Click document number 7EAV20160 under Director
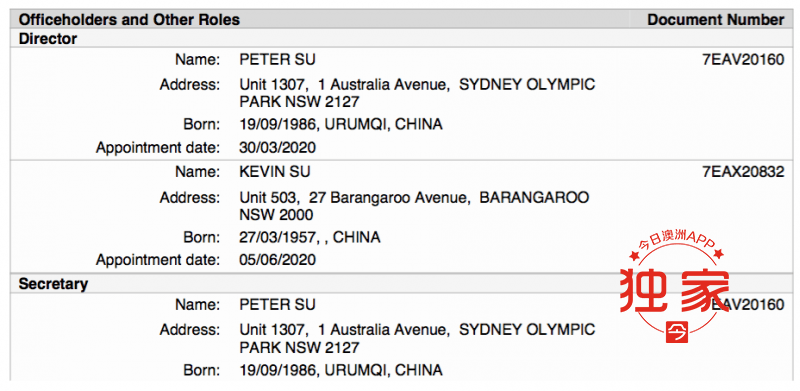800x391 pixels. [x=743, y=60]
